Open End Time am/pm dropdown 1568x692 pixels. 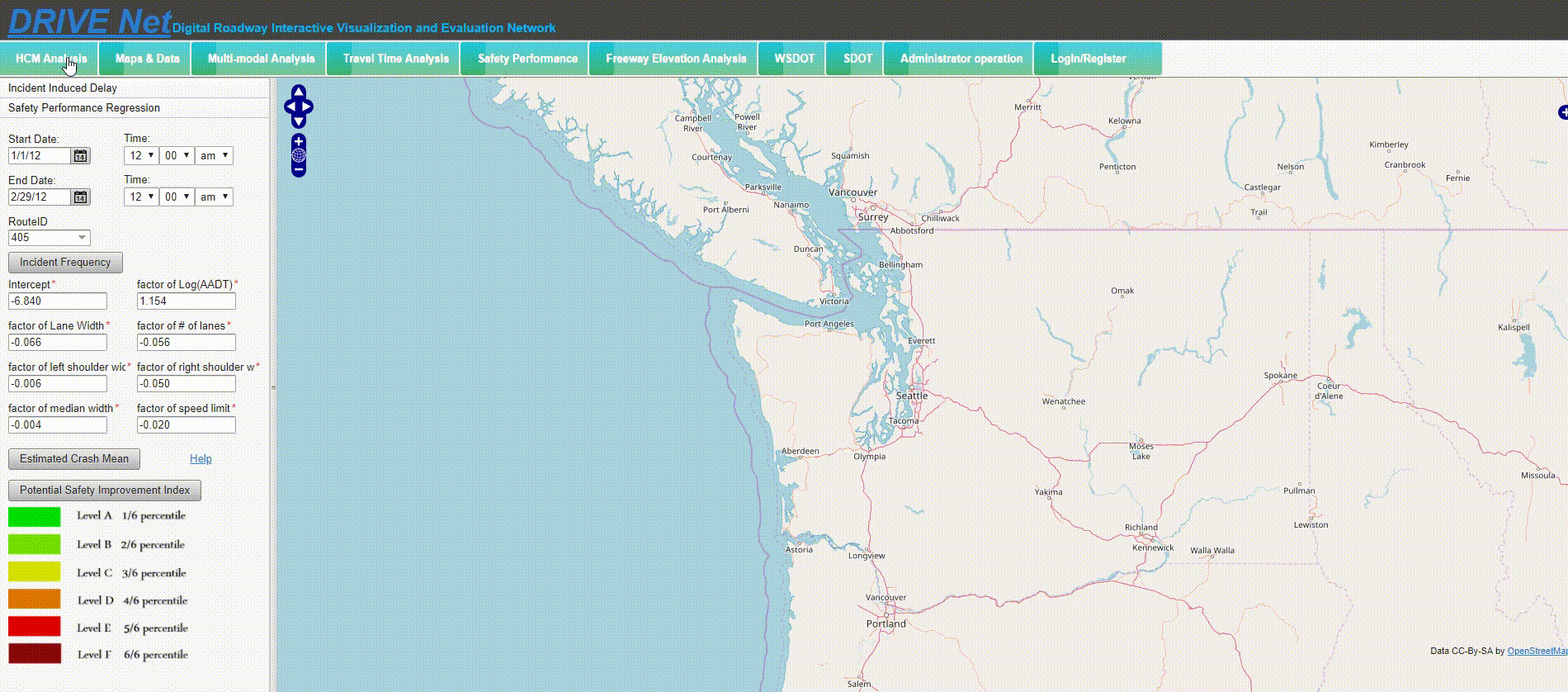pos(214,197)
